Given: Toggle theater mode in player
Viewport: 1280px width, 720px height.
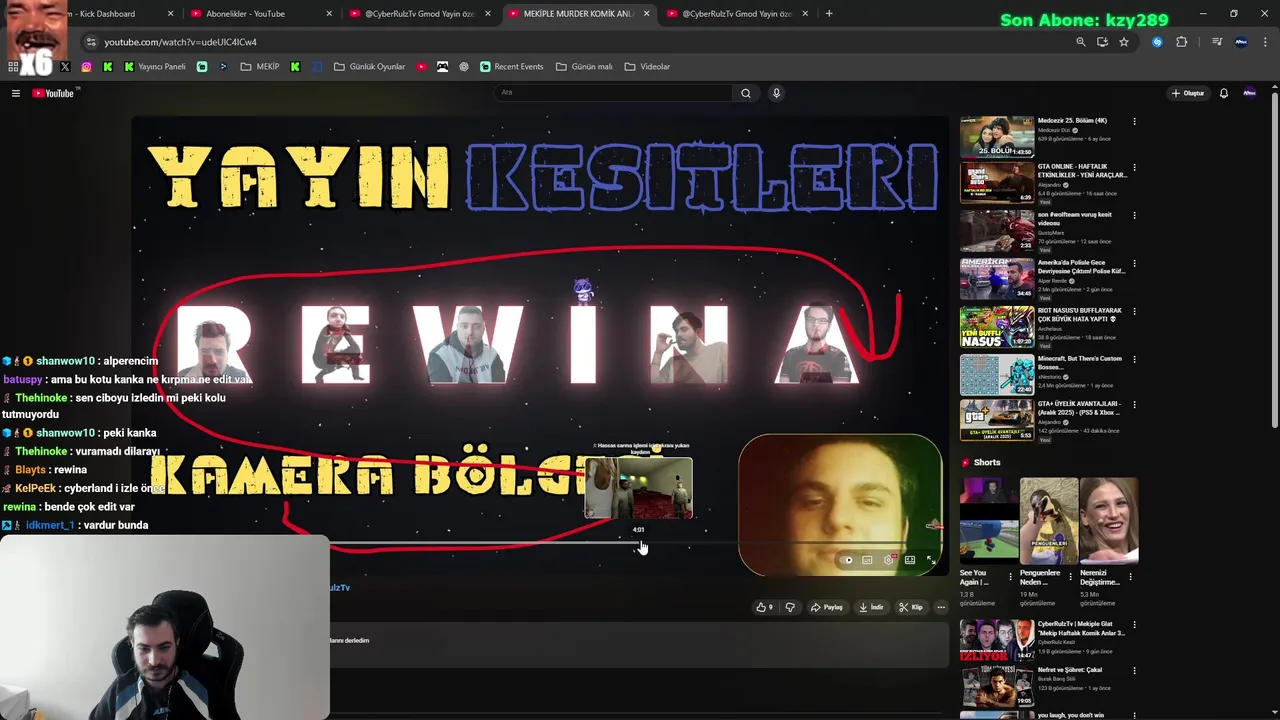Looking at the screenshot, I should tap(910, 560).
